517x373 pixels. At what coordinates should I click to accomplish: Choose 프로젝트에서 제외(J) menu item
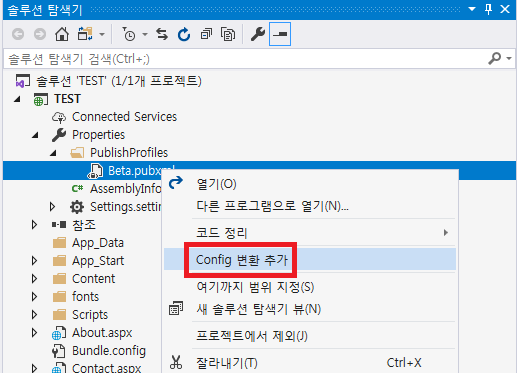tap(310, 336)
